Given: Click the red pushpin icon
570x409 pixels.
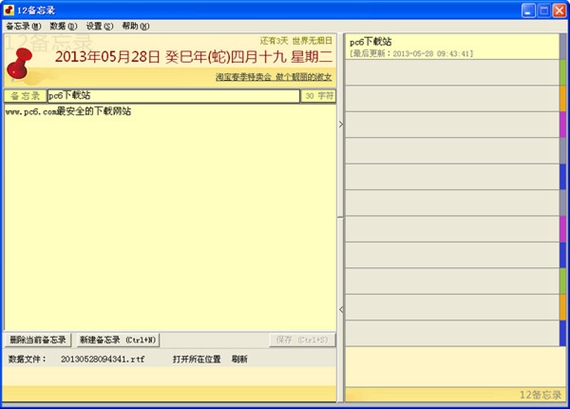Looking at the screenshot, I should [x=20, y=63].
